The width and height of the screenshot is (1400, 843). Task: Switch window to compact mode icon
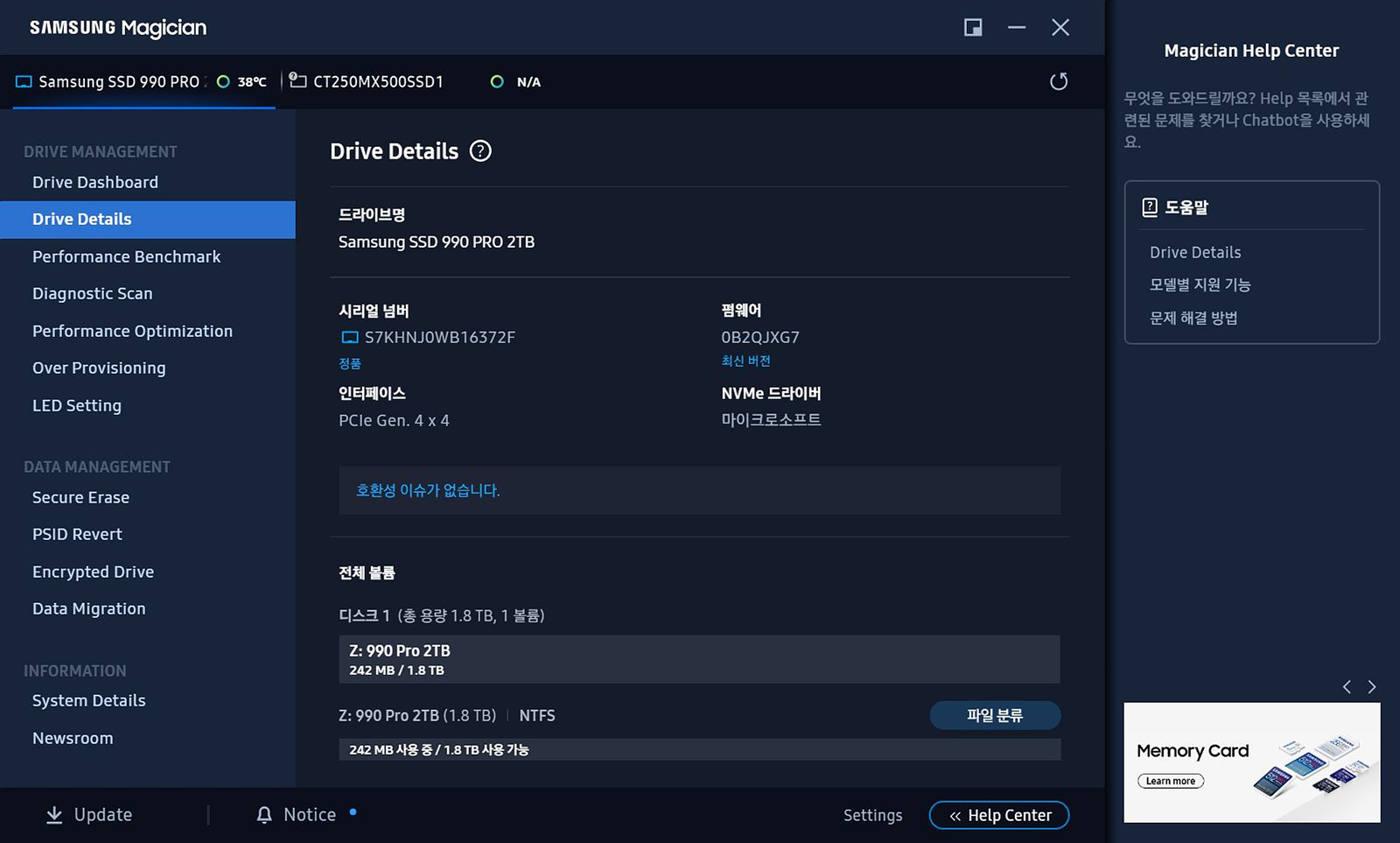point(973,27)
